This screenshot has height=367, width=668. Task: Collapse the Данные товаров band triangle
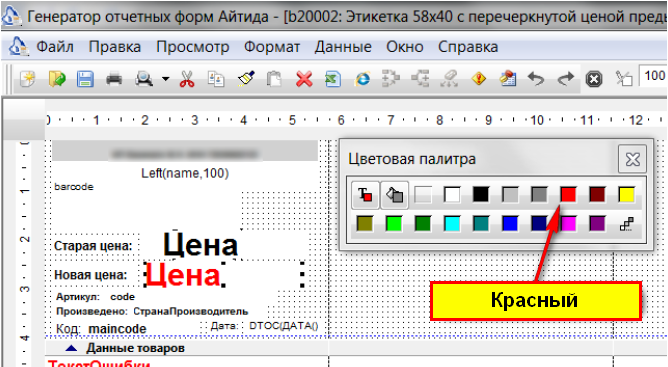point(72,348)
